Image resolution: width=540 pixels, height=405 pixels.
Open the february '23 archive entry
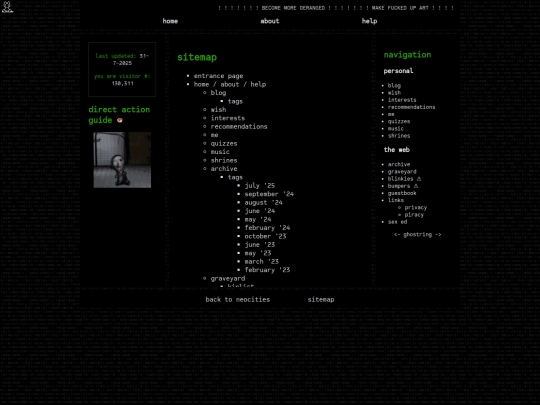tap(267, 270)
